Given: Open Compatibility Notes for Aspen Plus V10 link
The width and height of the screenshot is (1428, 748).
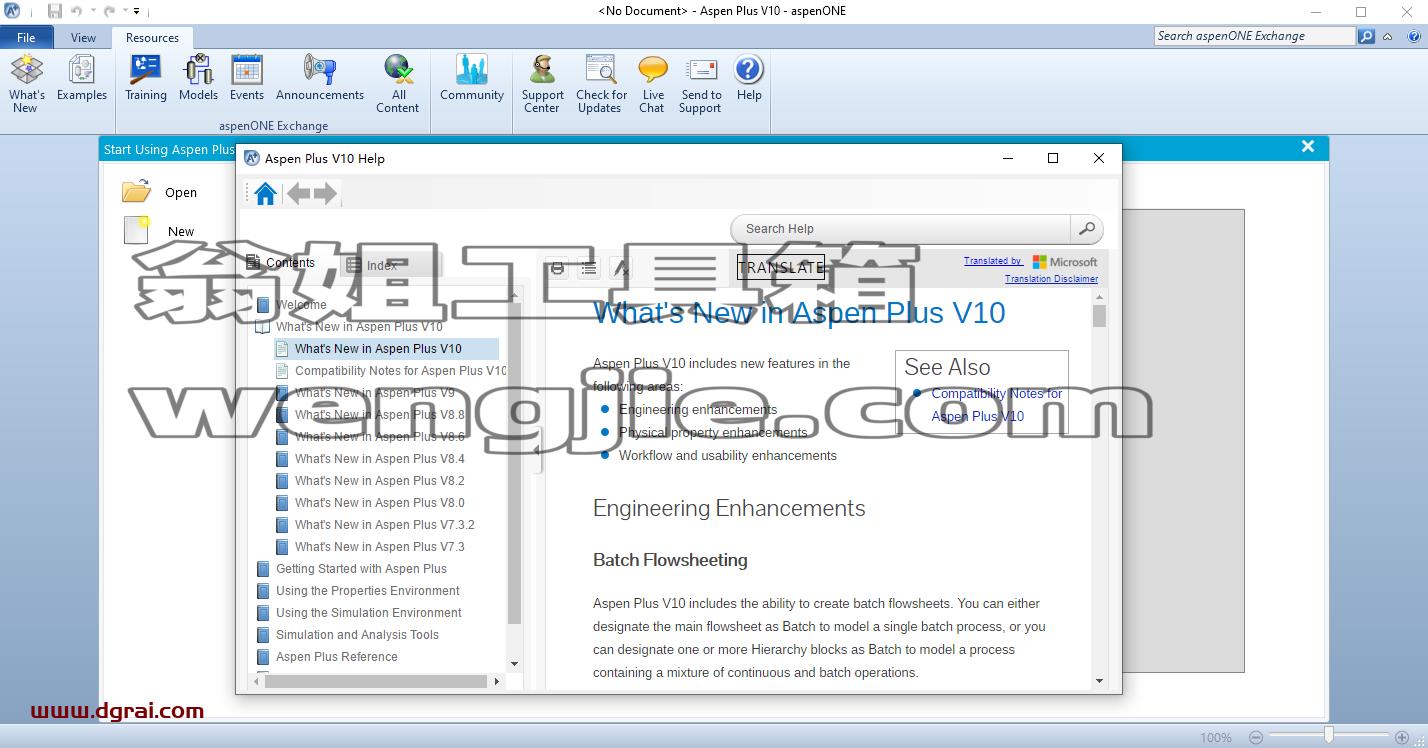Looking at the screenshot, I should [x=996, y=405].
